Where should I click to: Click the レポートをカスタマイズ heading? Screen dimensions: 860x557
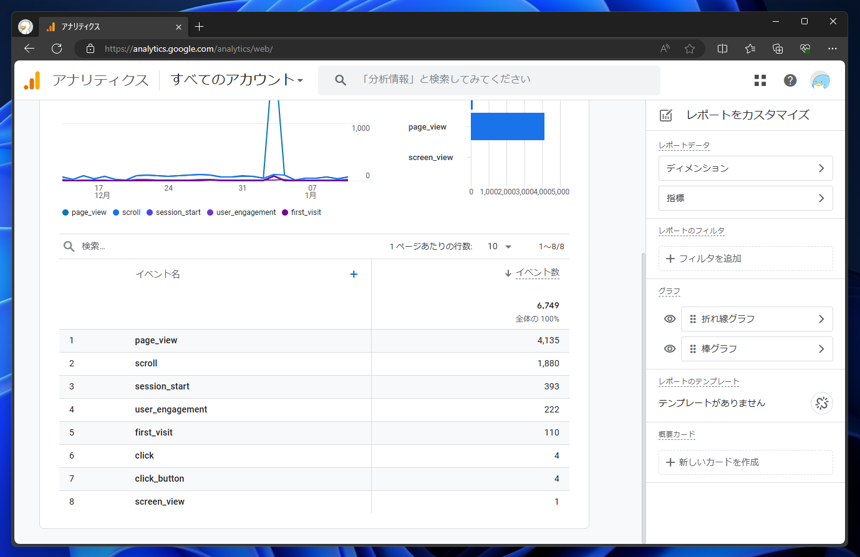748,115
